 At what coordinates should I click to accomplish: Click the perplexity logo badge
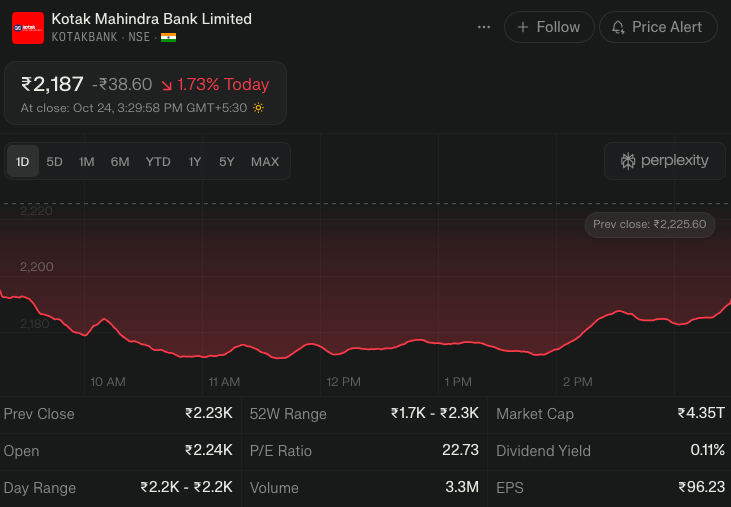click(x=665, y=161)
